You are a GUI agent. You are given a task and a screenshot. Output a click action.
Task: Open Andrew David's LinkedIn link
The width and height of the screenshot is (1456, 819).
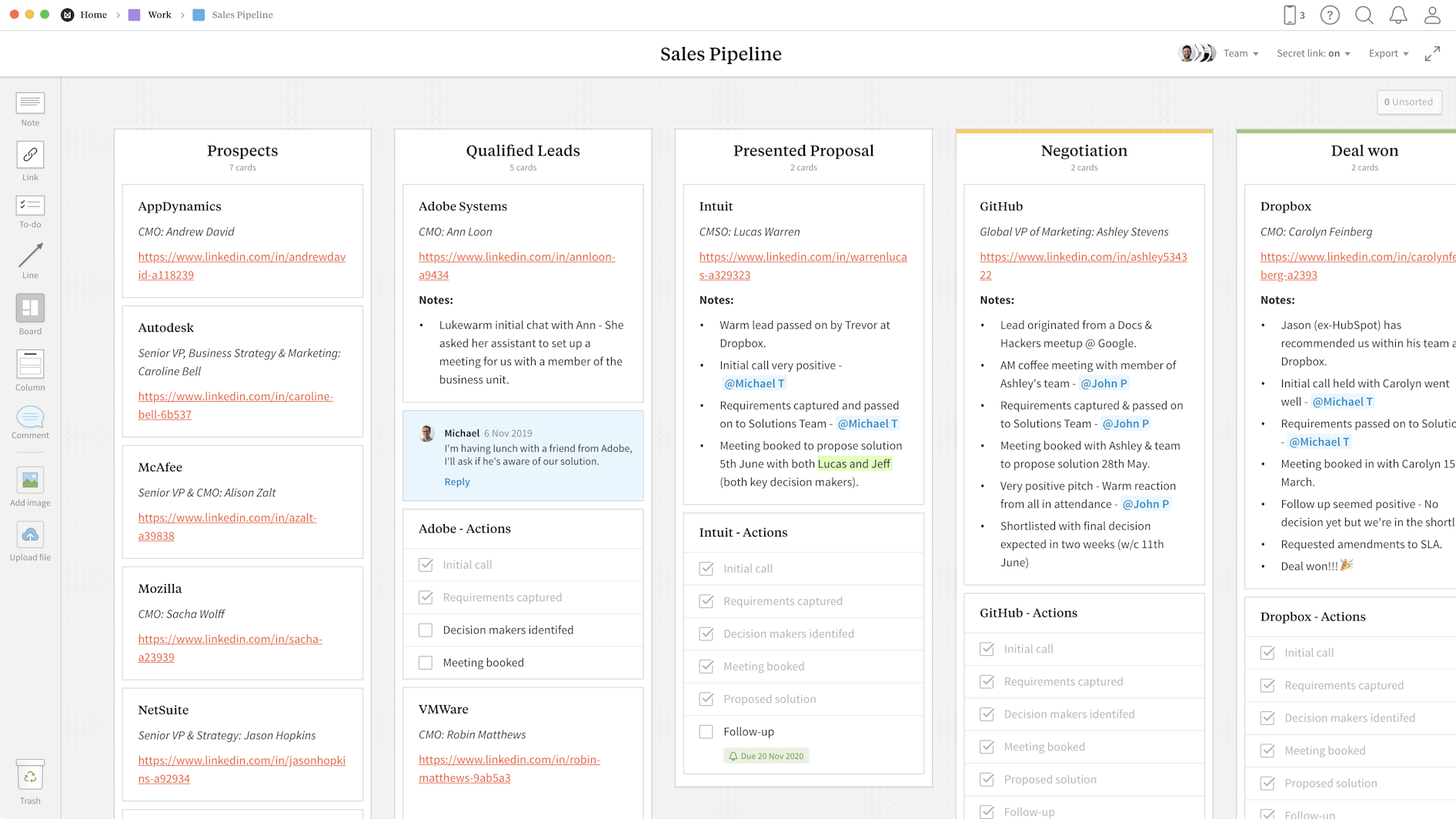tap(242, 266)
